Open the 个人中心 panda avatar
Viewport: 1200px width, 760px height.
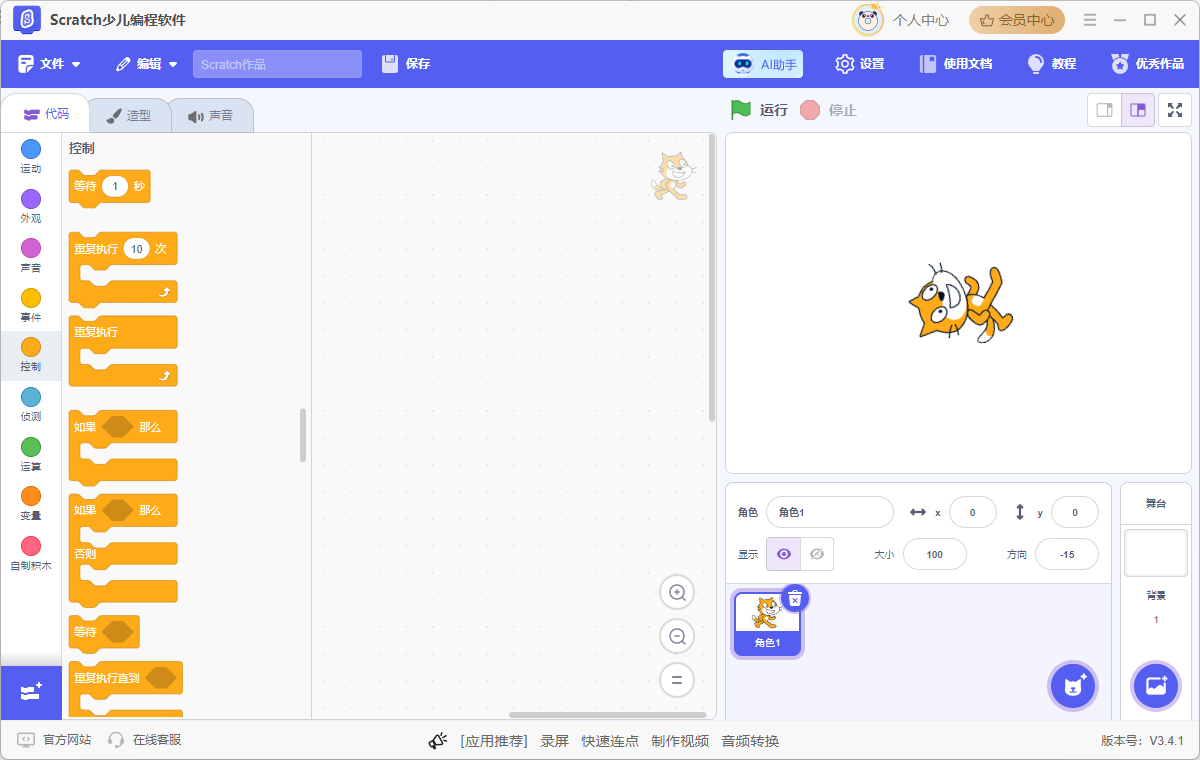pyautogui.click(x=868, y=20)
